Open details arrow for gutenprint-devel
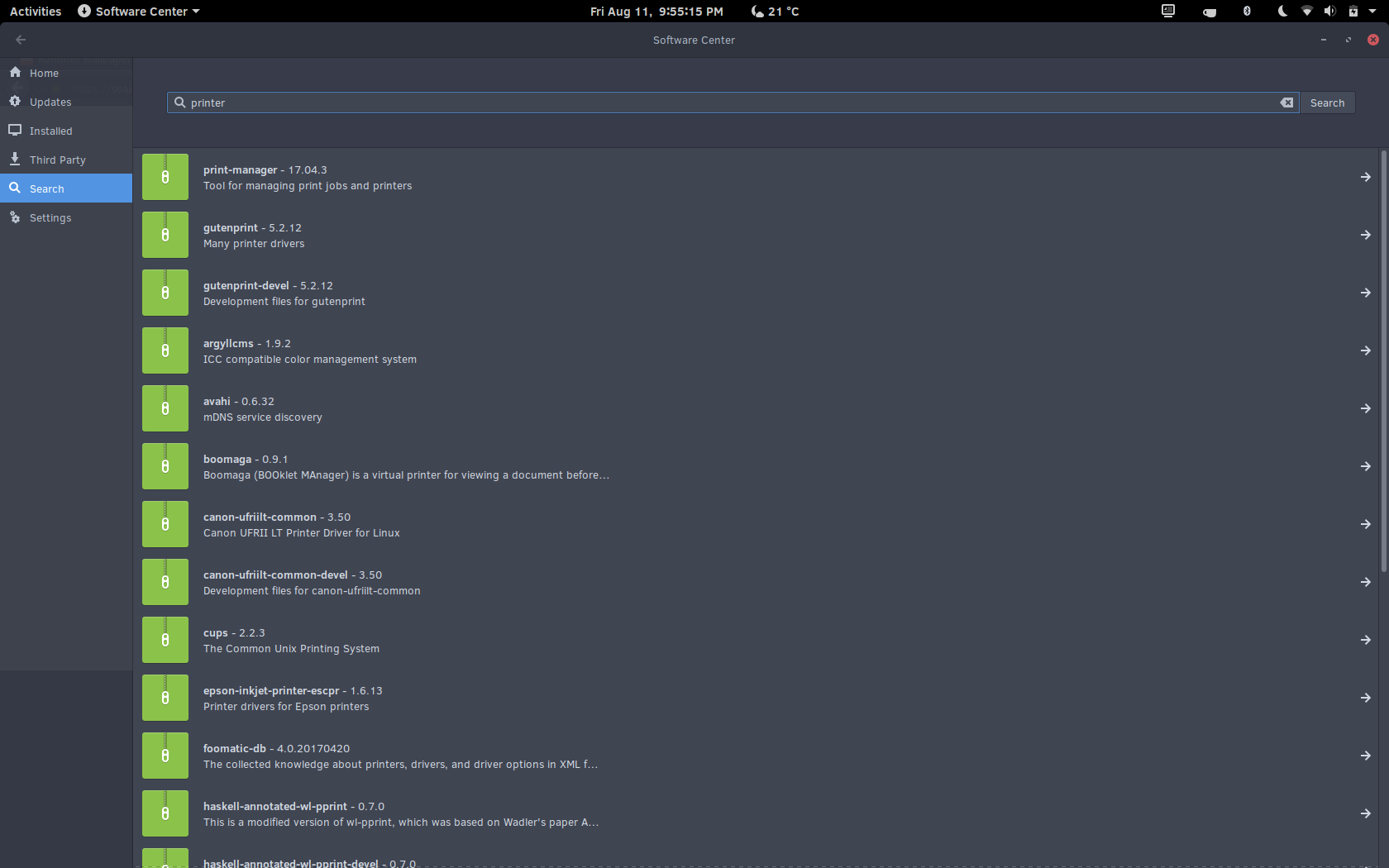 (x=1365, y=293)
